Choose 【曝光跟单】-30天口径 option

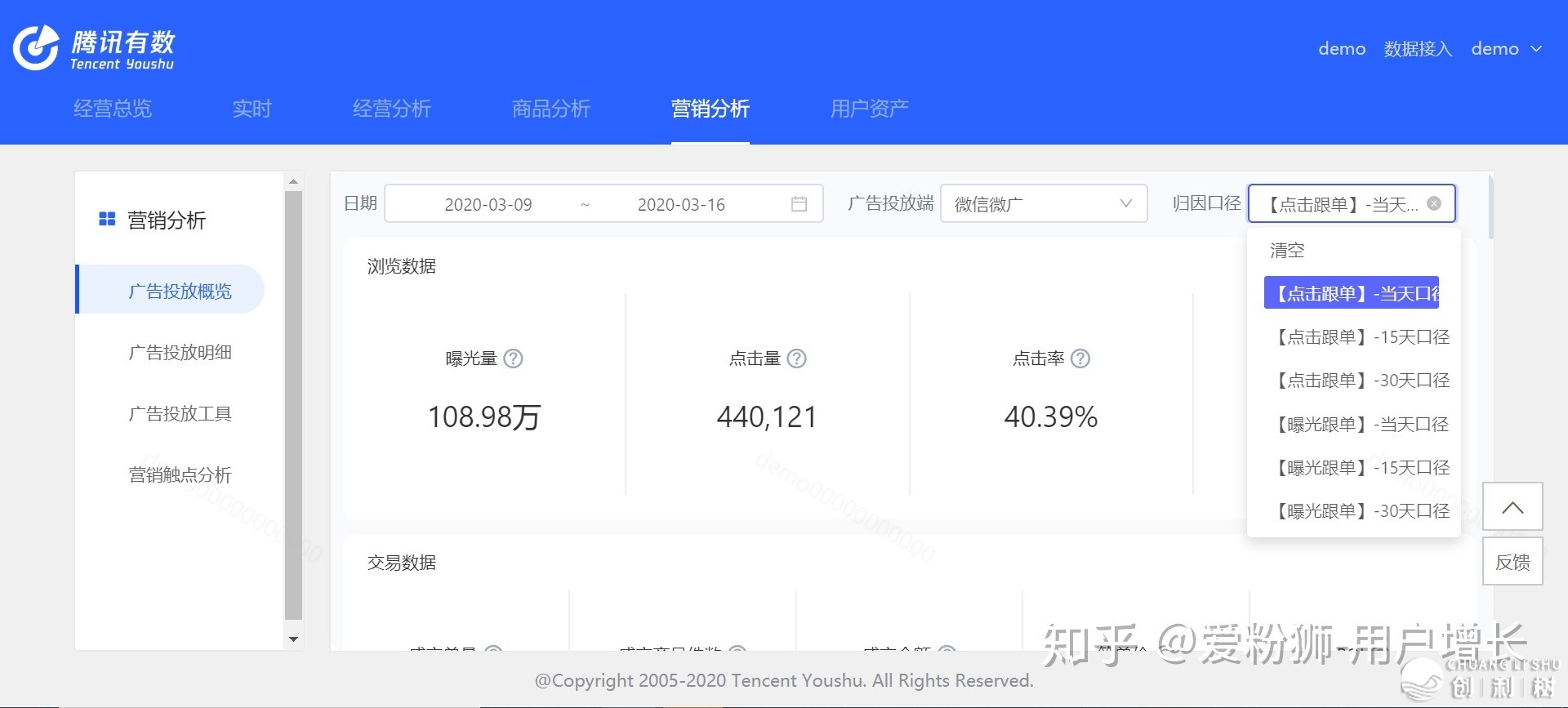click(1361, 511)
